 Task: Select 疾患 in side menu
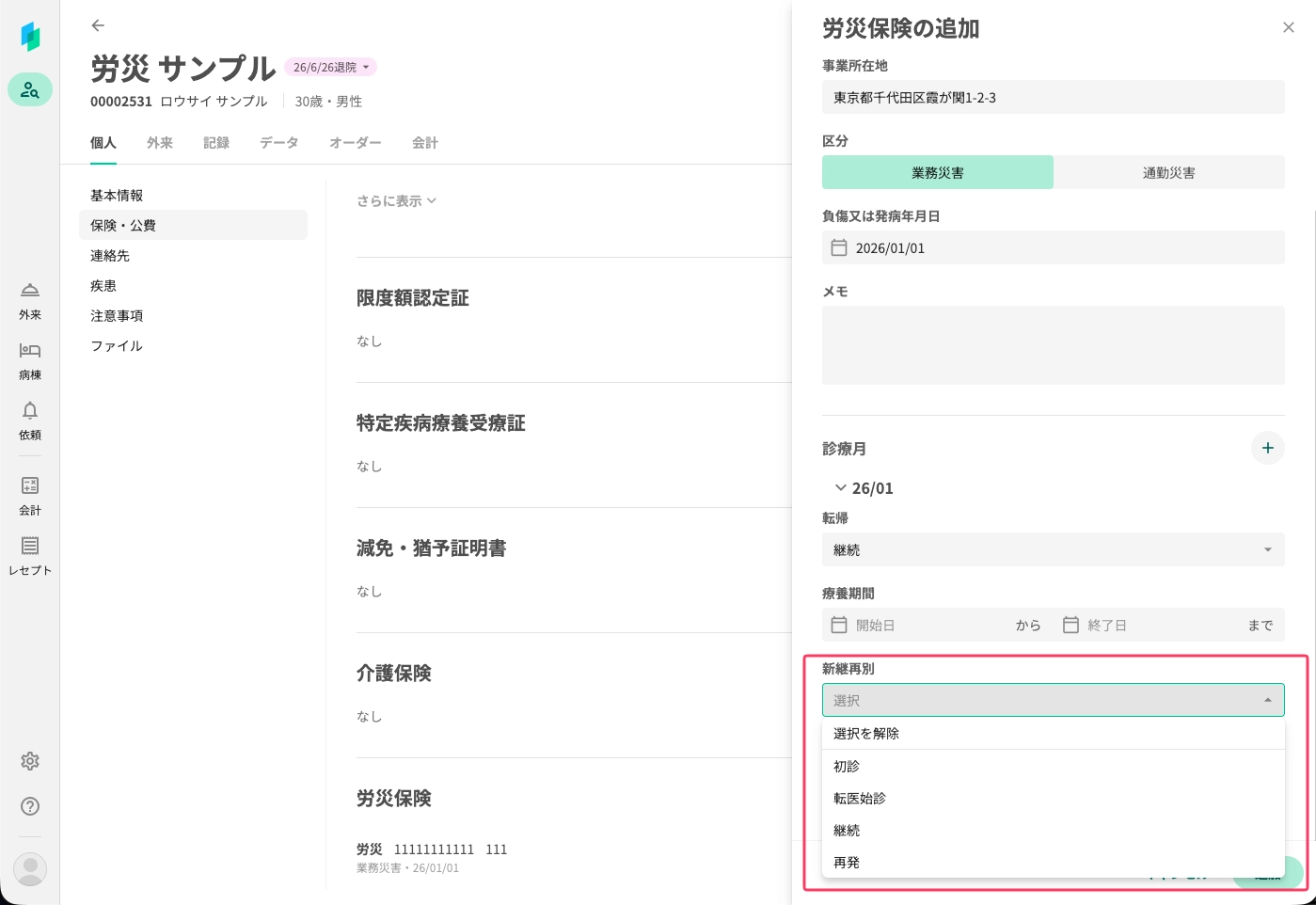coord(193,285)
